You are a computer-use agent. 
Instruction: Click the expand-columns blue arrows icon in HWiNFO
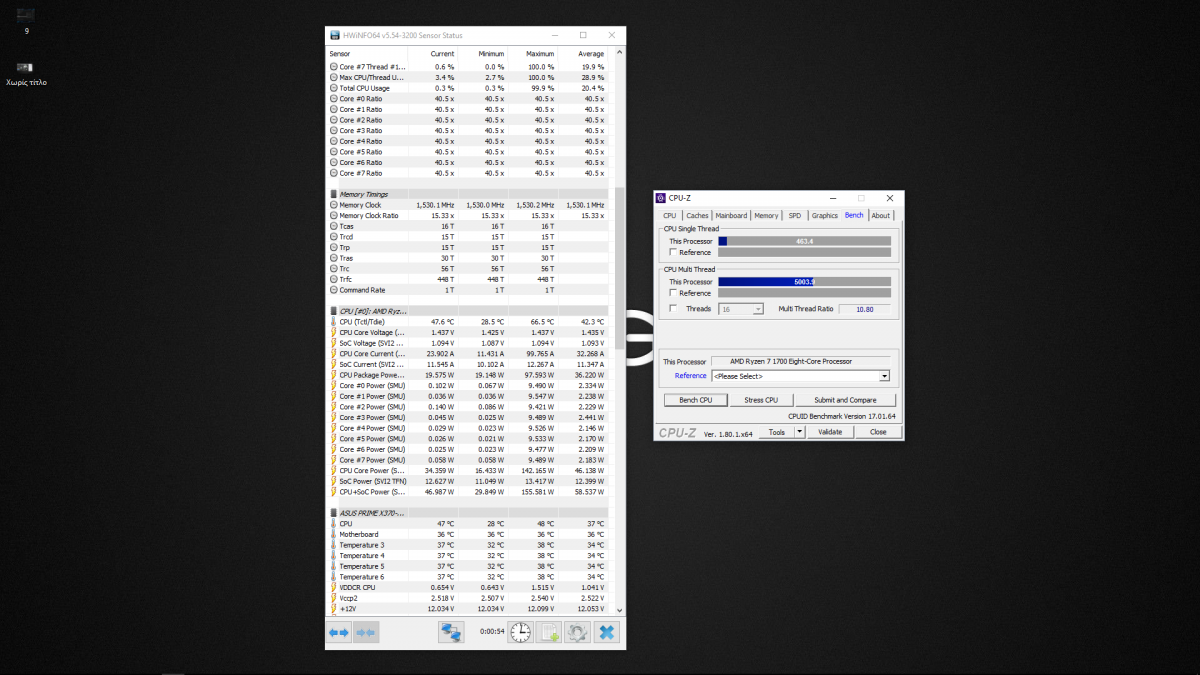point(339,632)
